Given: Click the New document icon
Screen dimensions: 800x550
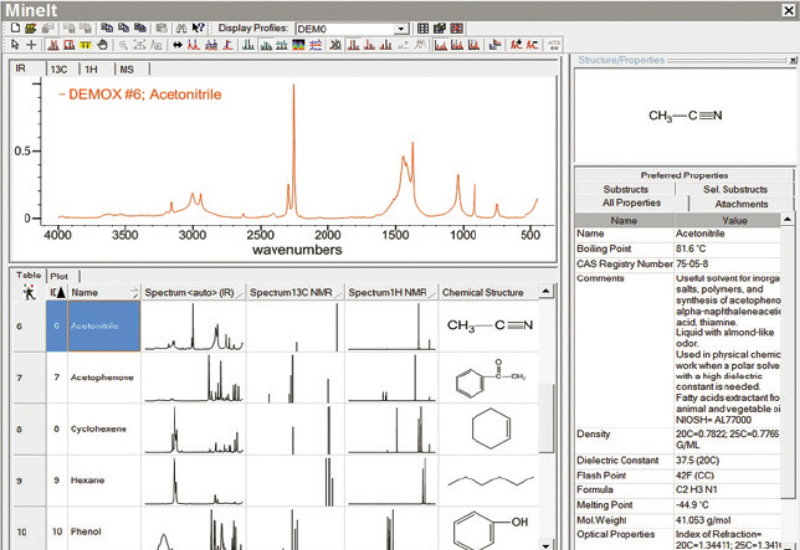Looking at the screenshot, I should tap(14, 29).
